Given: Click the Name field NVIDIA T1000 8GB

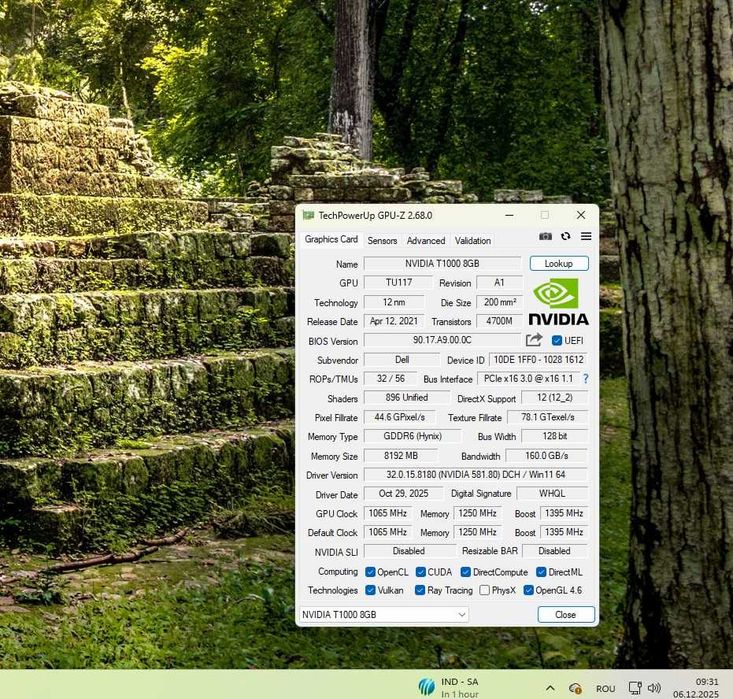Looking at the screenshot, I should (442, 263).
